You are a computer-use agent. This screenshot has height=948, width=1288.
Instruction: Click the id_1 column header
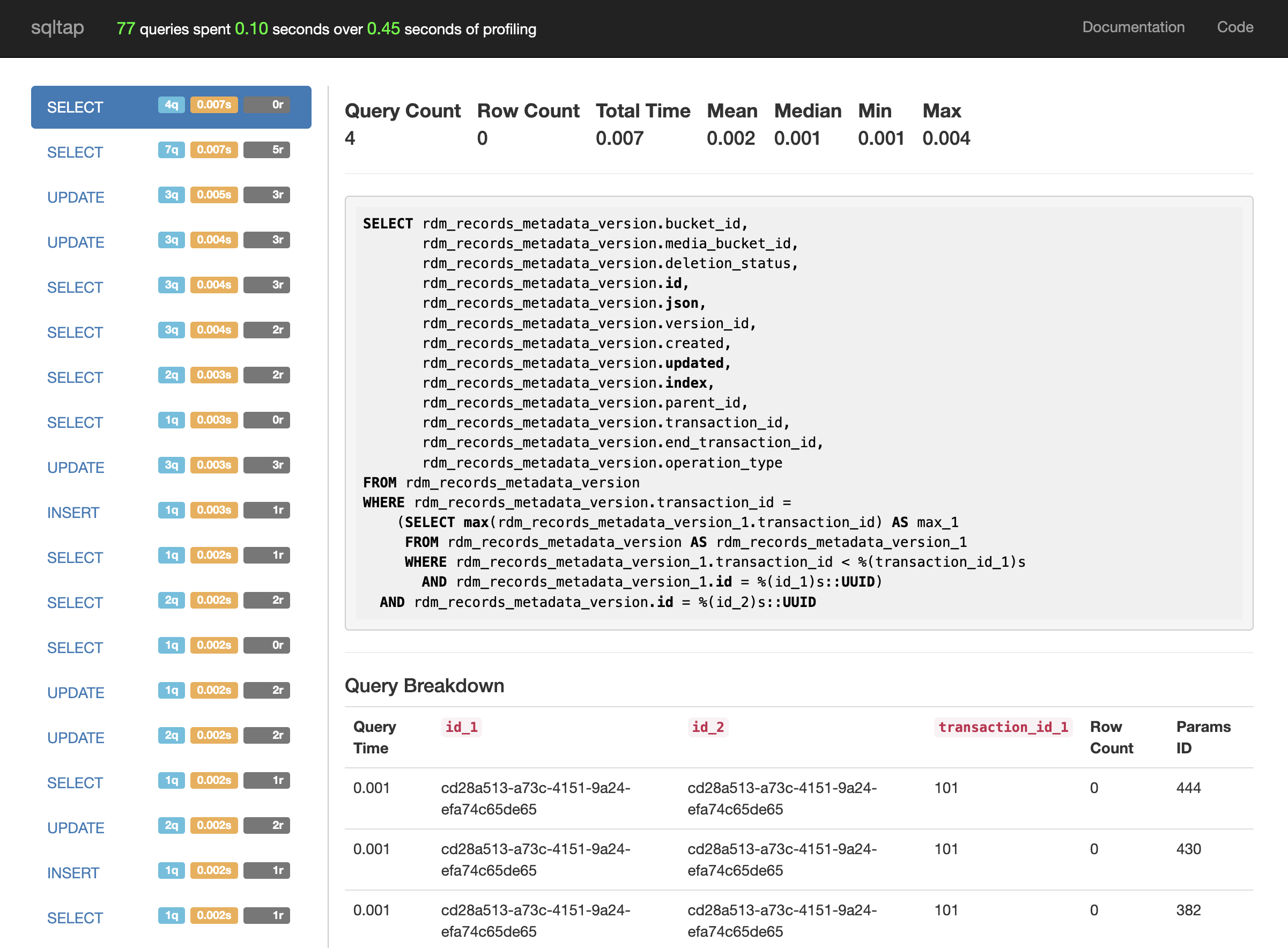coord(461,727)
